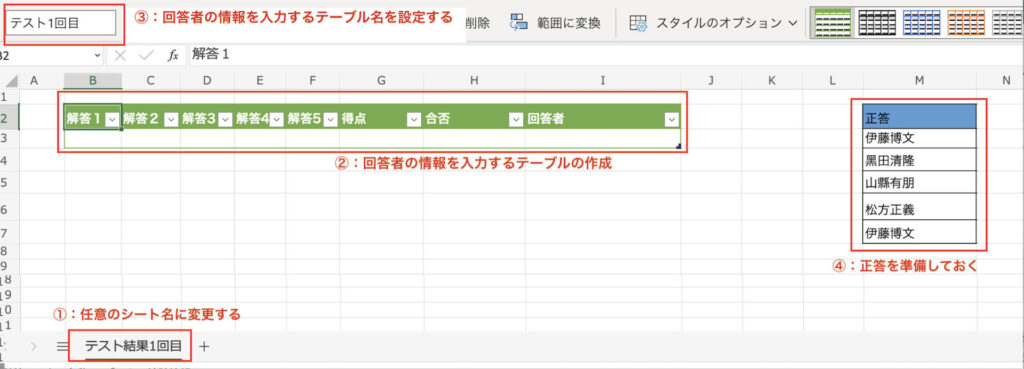This screenshot has width=1024, height=369.
Task: Open the 得点 filter dropdown
Action: (413, 119)
